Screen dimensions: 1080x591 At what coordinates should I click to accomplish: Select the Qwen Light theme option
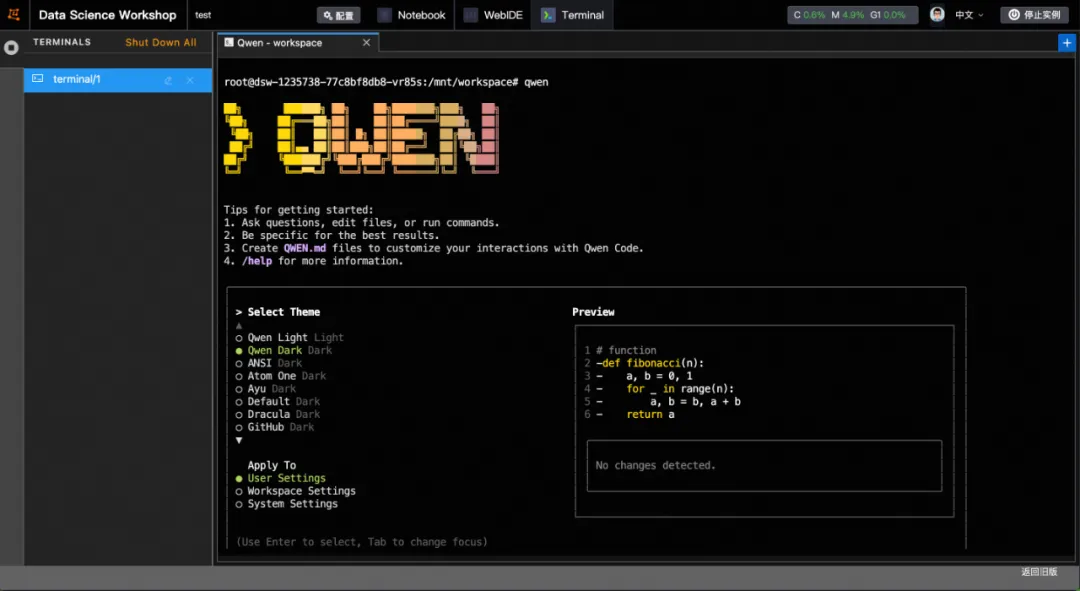click(x=289, y=338)
